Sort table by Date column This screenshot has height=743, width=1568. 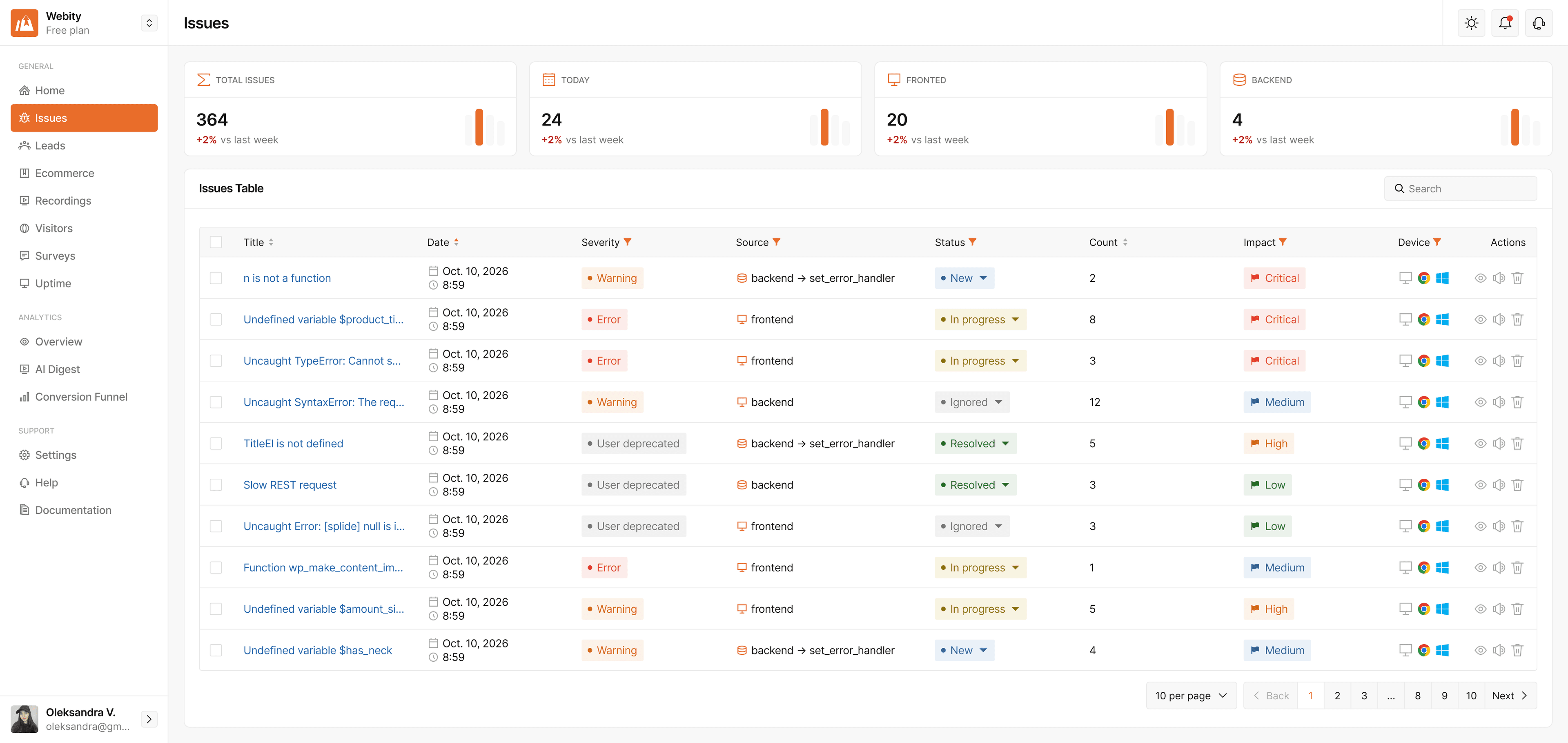456,242
